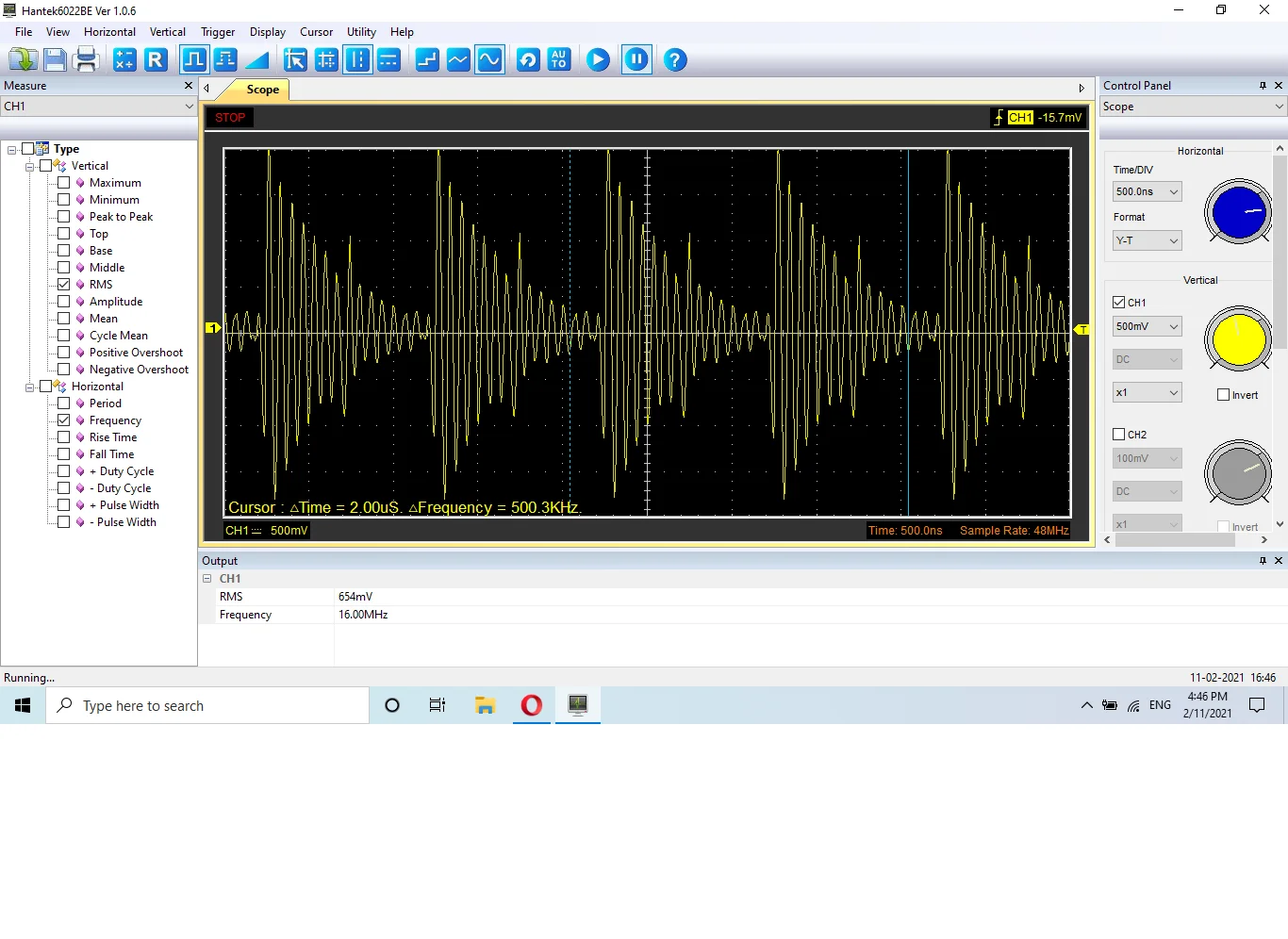Open the Trigger menu
The height and width of the screenshot is (939, 1288).
click(217, 32)
